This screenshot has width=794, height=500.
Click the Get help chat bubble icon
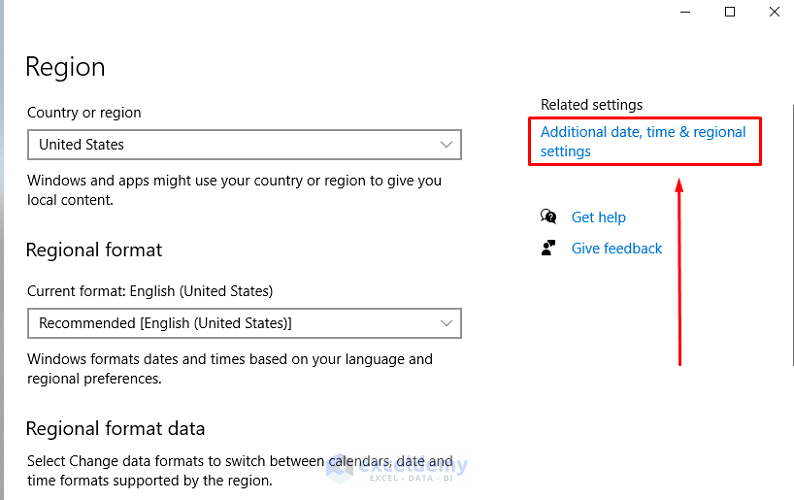(548, 217)
